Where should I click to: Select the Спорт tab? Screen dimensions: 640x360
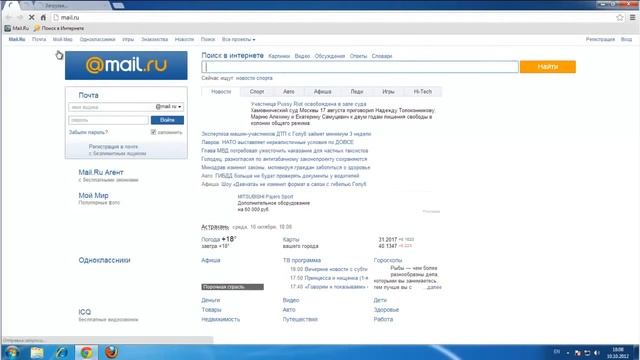point(257,92)
